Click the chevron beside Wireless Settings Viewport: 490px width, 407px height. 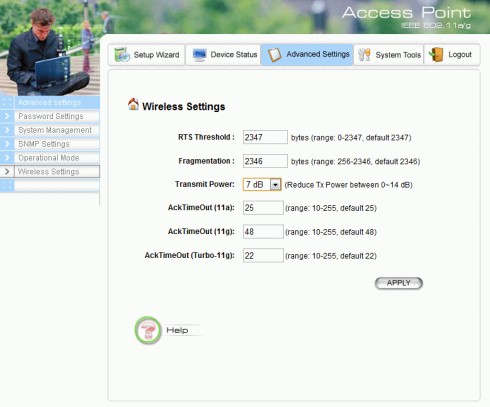(x=7, y=172)
